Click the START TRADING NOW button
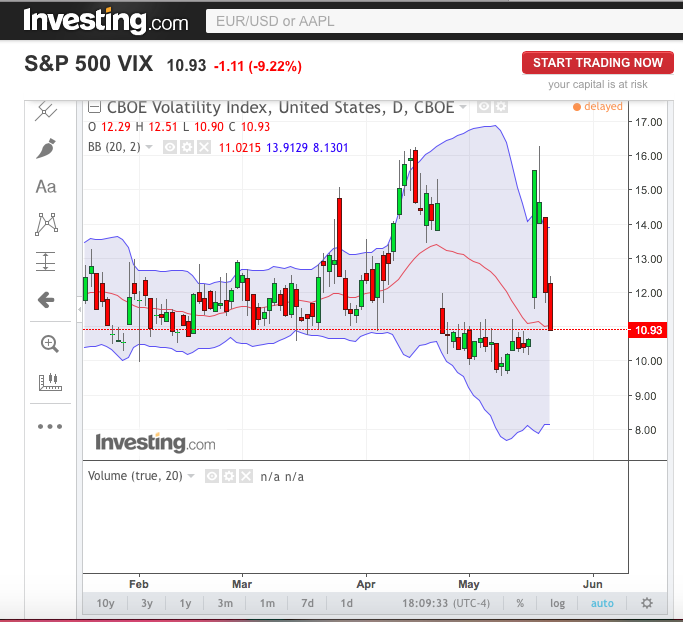This screenshot has height=622, width=683. 598,63
